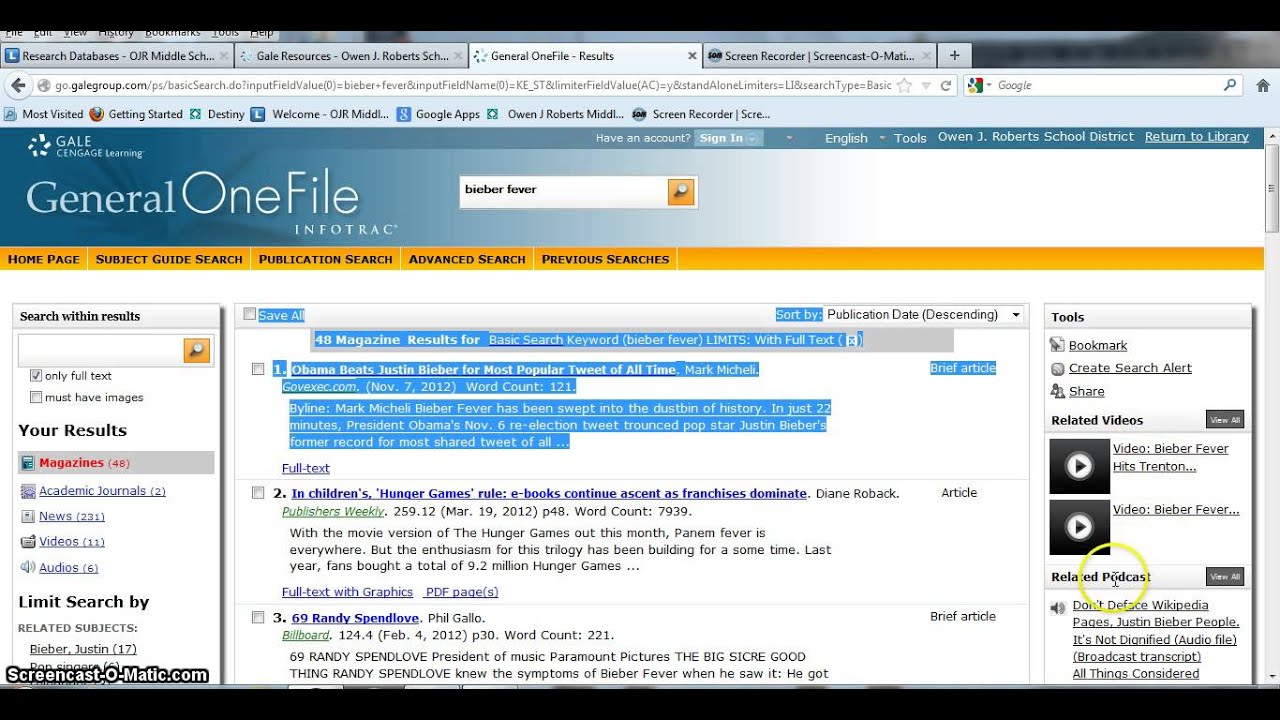Click the Audios speaker icon
This screenshot has height=720, width=1280.
click(28, 568)
